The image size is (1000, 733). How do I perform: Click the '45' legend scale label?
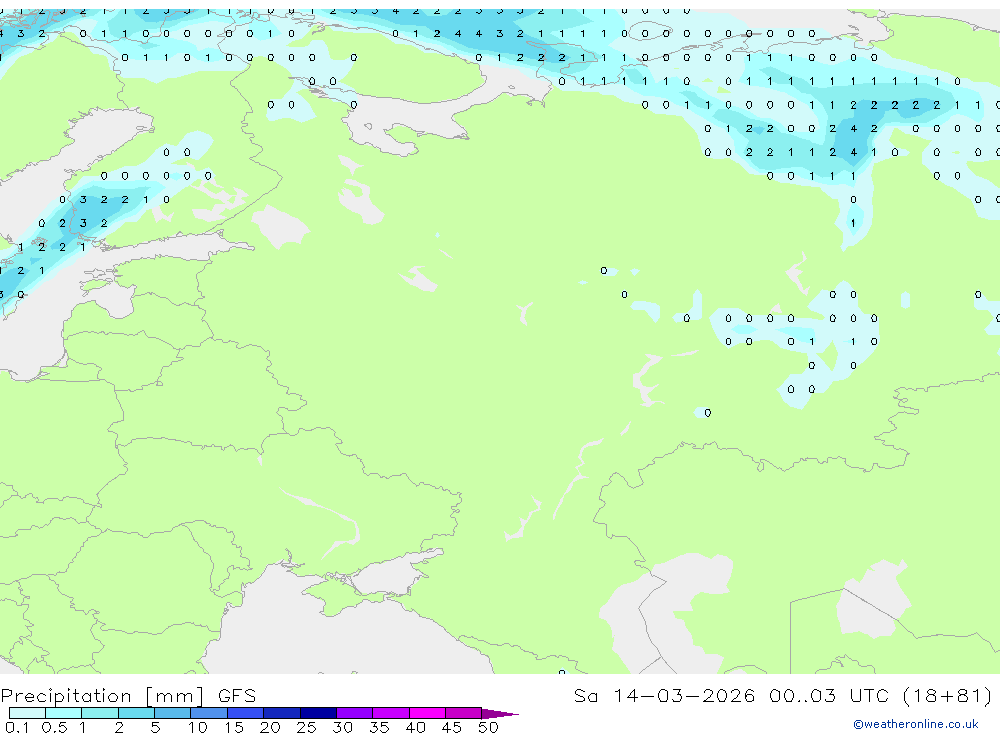click(452, 727)
